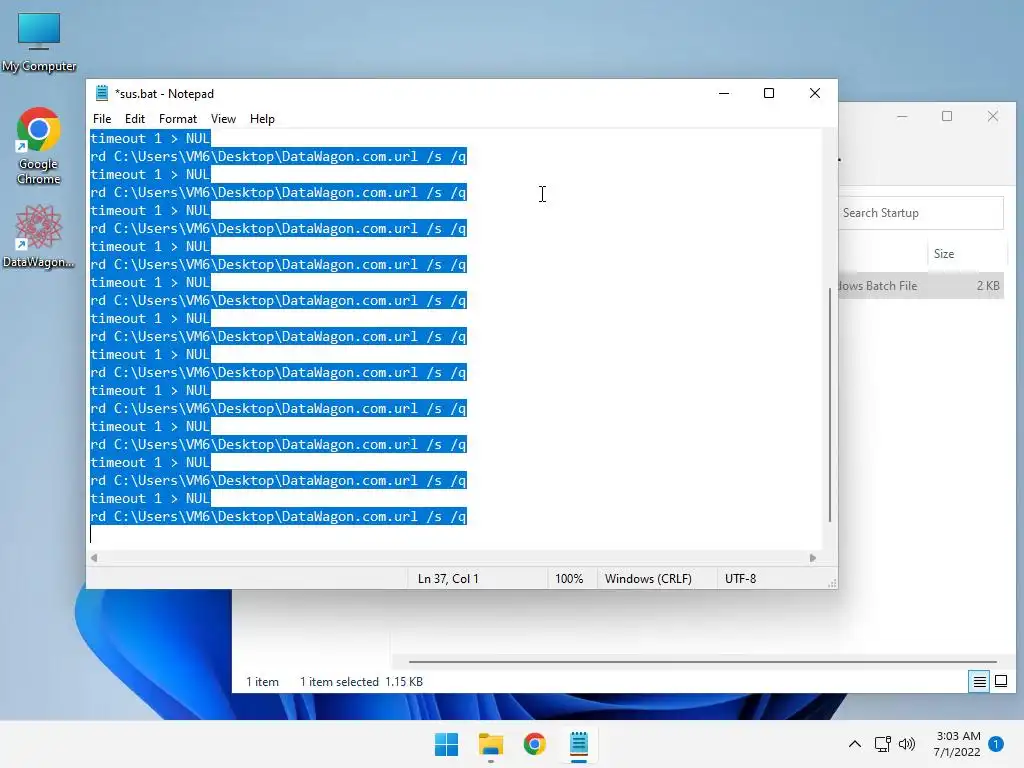Click the Ln 37, Col 1 status entry
This screenshot has width=1024, height=768.
click(x=448, y=579)
